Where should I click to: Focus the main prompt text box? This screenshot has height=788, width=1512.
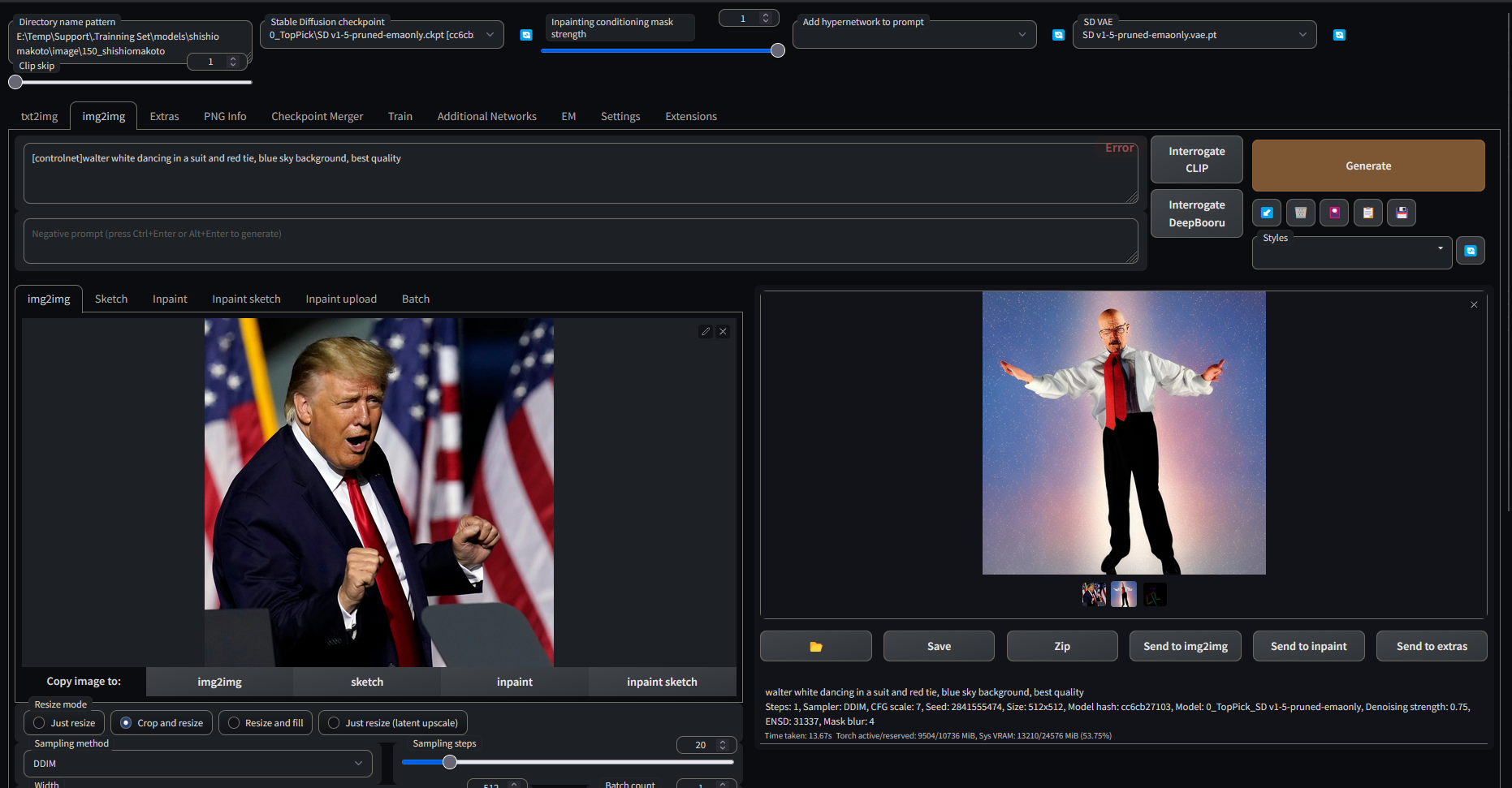click(580, 174)
